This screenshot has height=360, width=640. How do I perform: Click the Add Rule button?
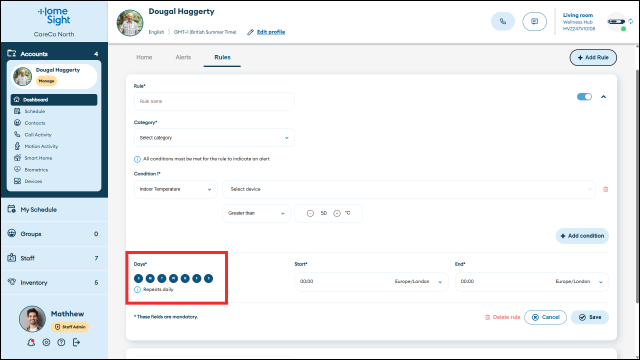point(593,58)
